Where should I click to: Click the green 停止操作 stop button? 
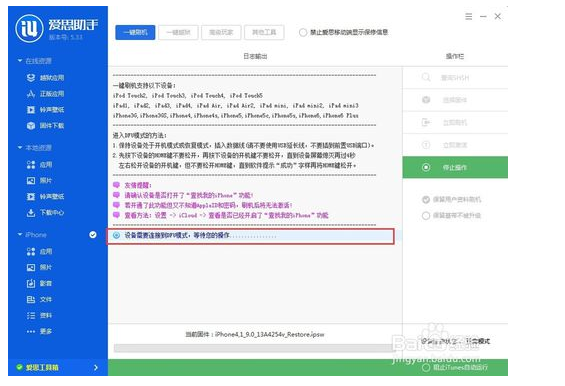pos(455,167)
